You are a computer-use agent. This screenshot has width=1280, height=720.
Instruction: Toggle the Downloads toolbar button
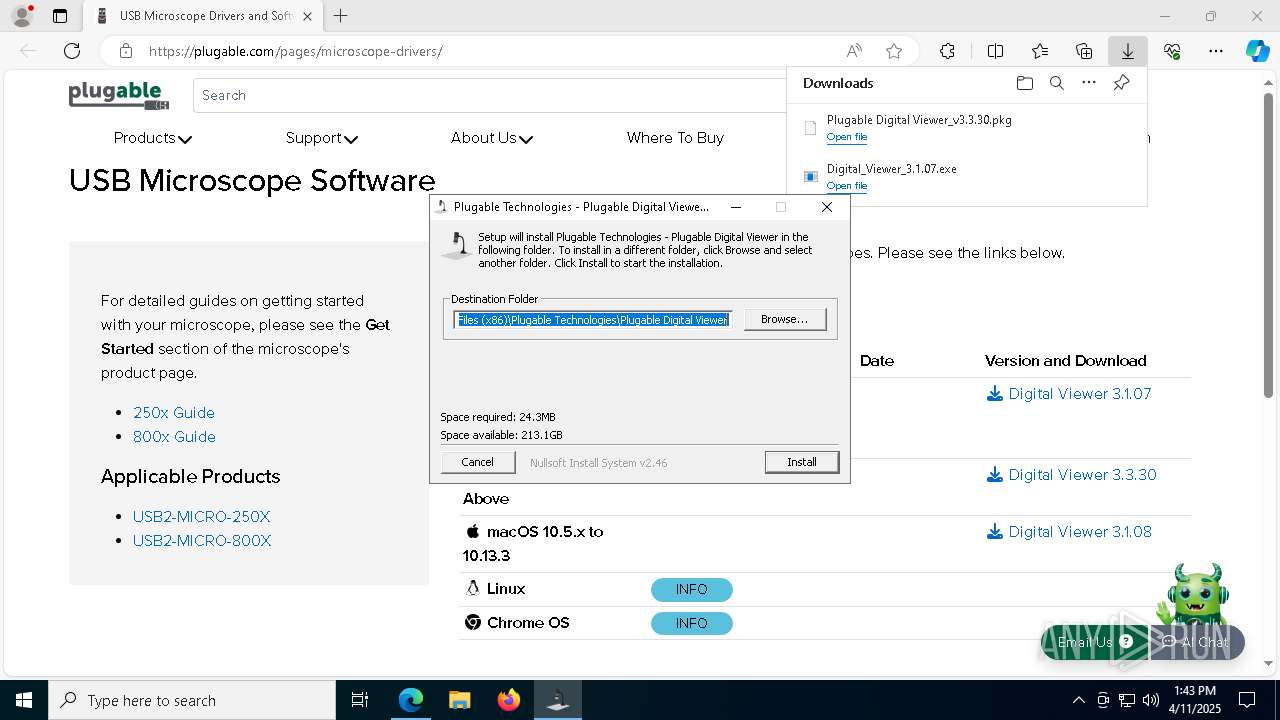pyautogui.click(x=1127, y=51)
